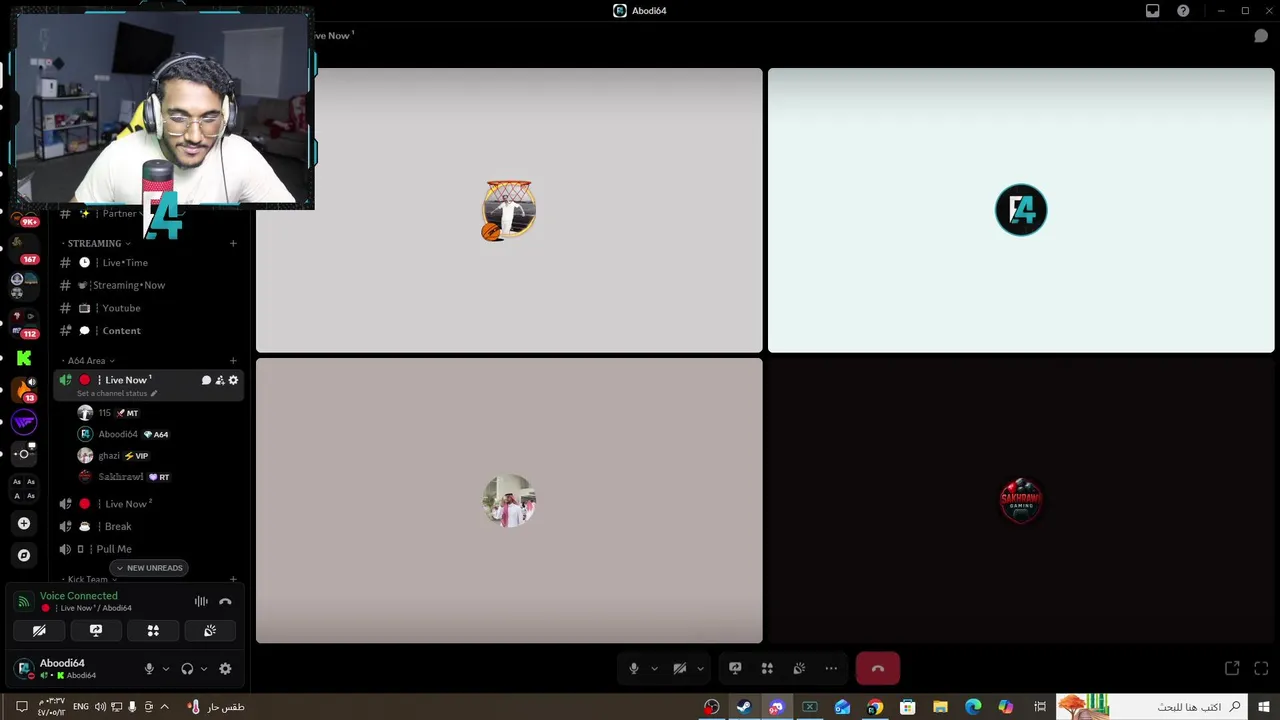The image size is (1280, 720).
Task: Create channel in A64 Area plus
Action: pyautogui.click(x=233, y=360)
